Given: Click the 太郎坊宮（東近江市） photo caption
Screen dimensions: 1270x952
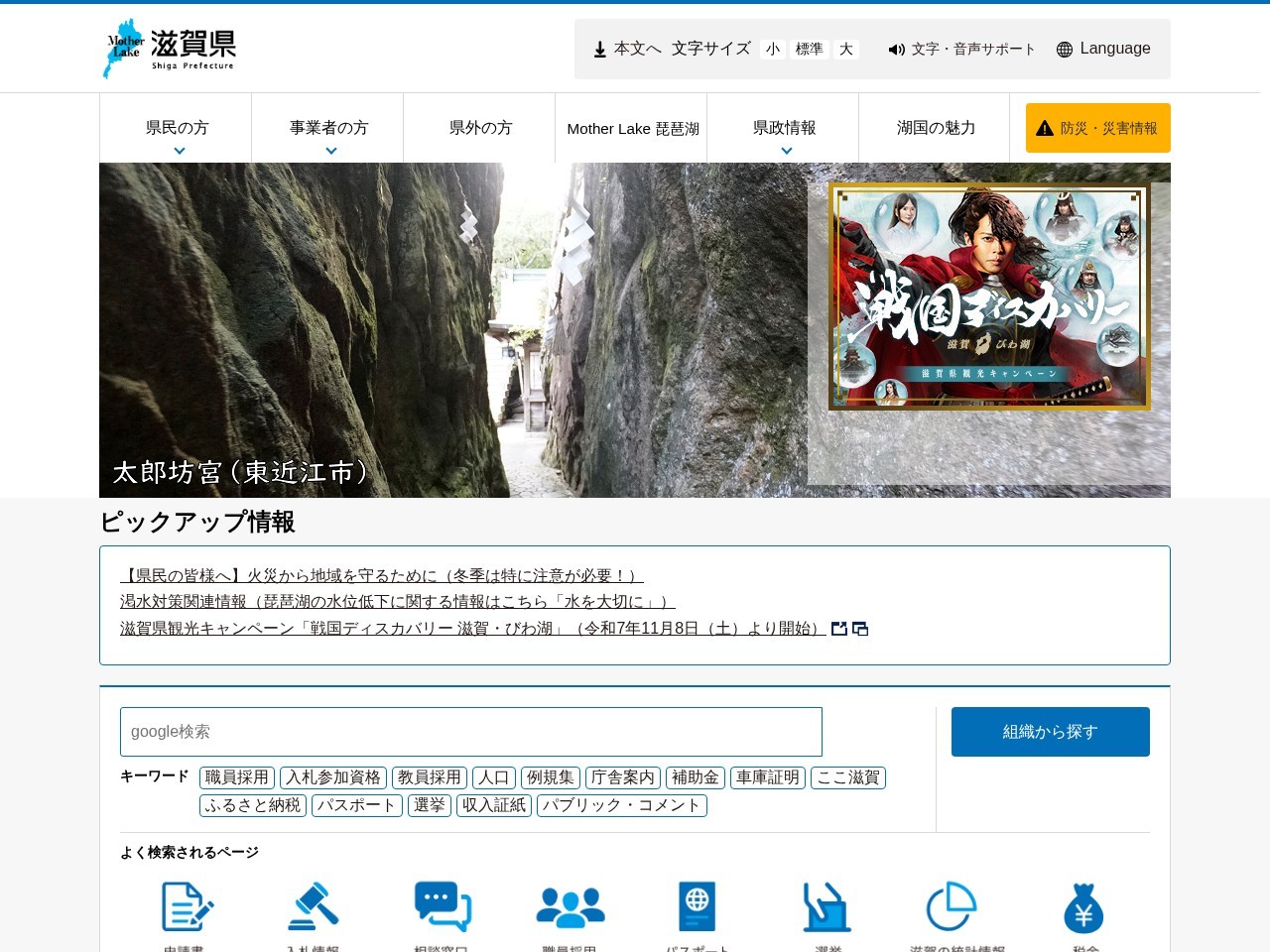Looking at the screenshot, I should point(242,472).
